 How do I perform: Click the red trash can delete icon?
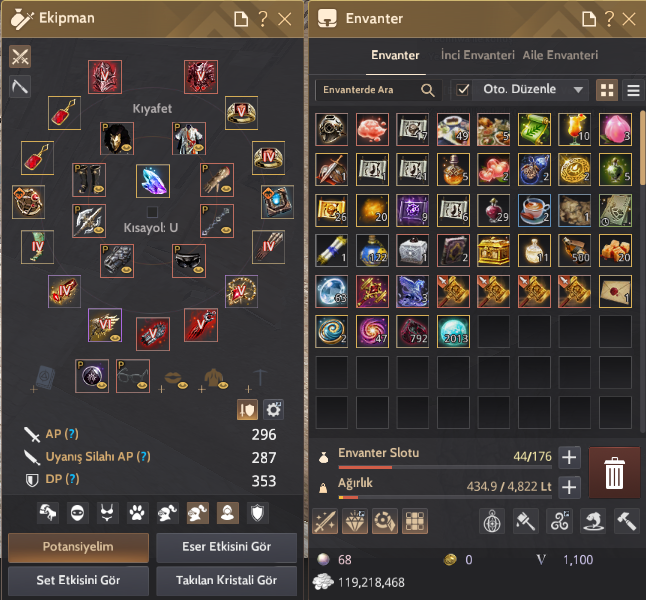614,473
